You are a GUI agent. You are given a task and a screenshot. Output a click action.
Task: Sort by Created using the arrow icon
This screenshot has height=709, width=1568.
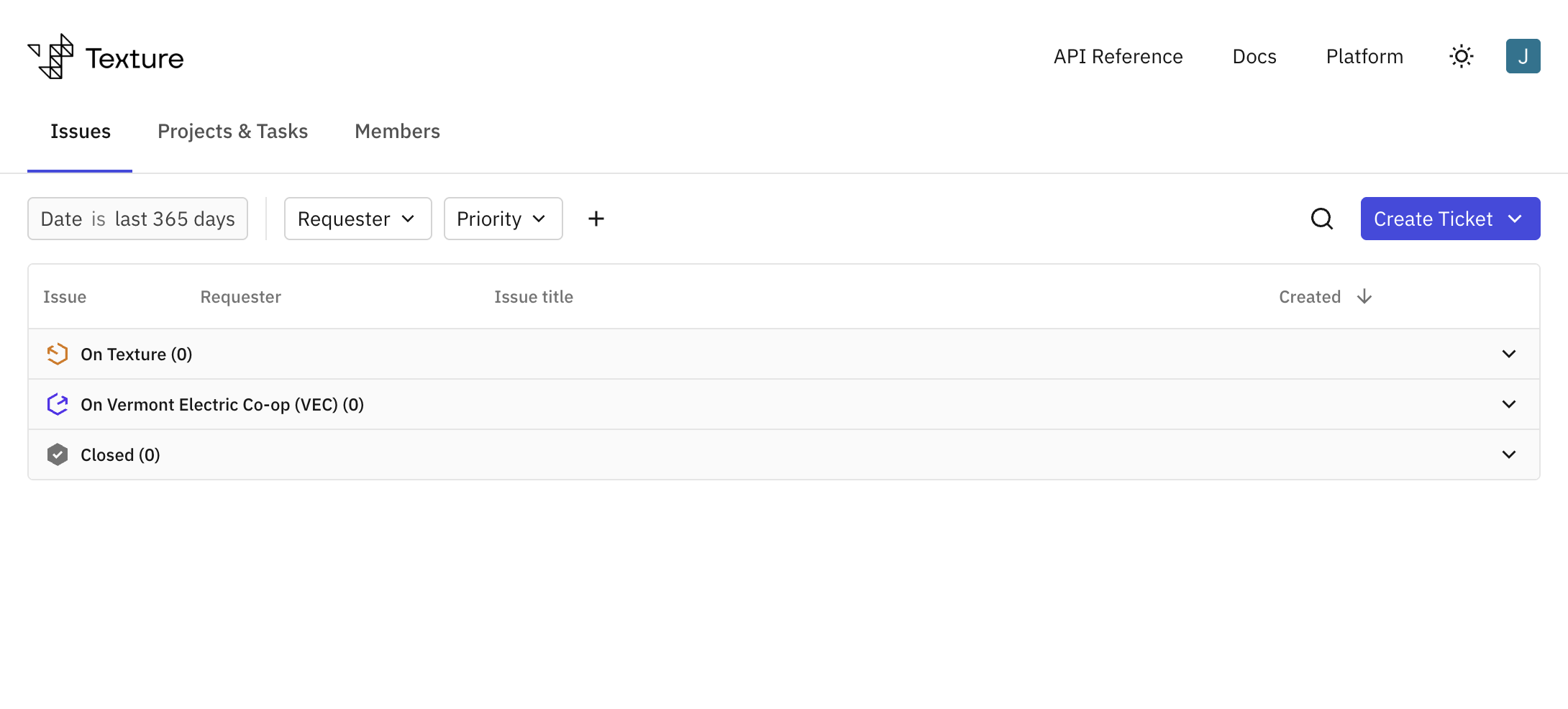click(x=1364, y=296)
